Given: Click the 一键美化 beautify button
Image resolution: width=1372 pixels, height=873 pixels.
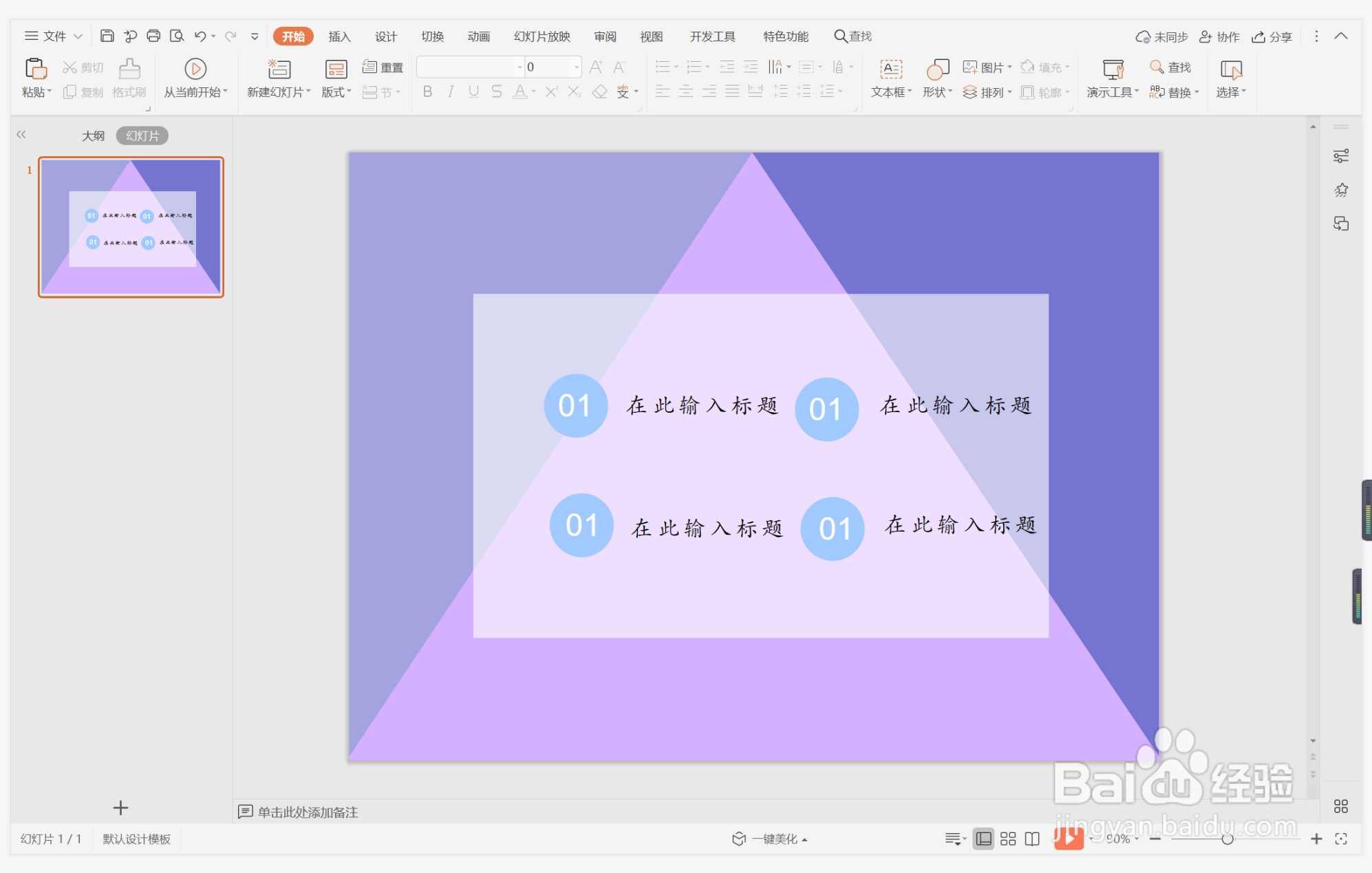Looking at the screenshot, I should click(772, 839).
